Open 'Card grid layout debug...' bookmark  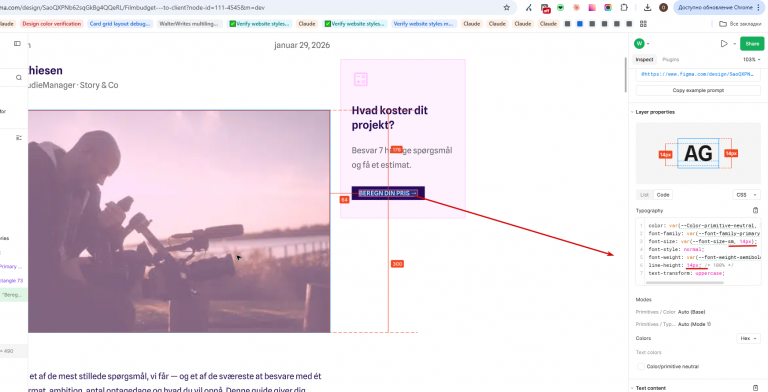tap(120, 24)
